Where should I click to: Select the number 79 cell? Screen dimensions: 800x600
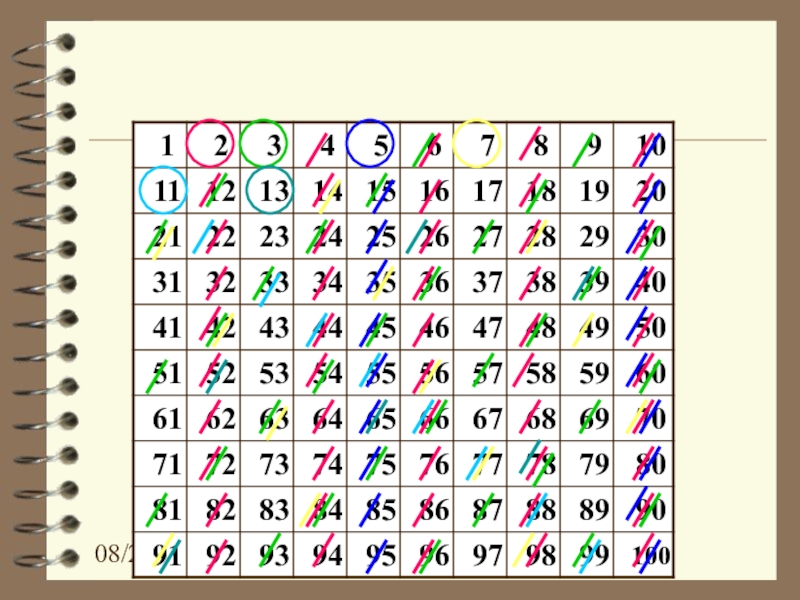[x=587, y=463]
